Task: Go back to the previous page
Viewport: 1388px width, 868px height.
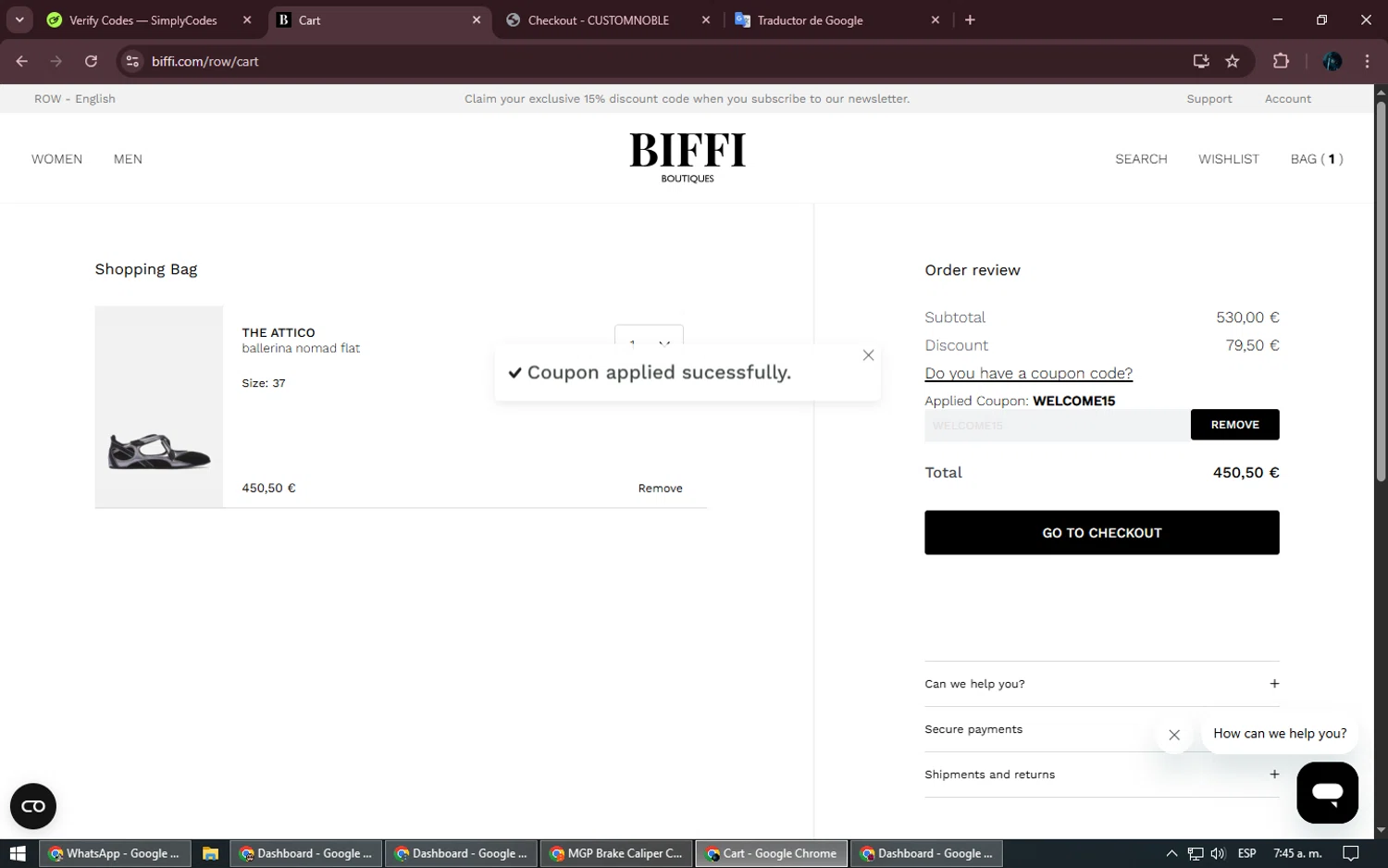Action: pos(22,61)
